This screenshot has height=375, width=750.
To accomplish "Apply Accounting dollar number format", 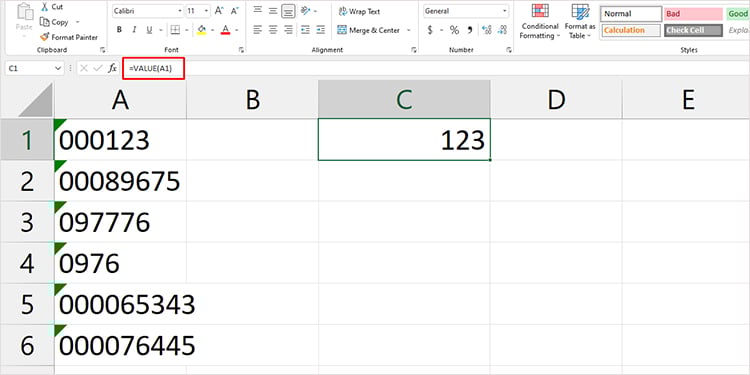I will 430,30.
